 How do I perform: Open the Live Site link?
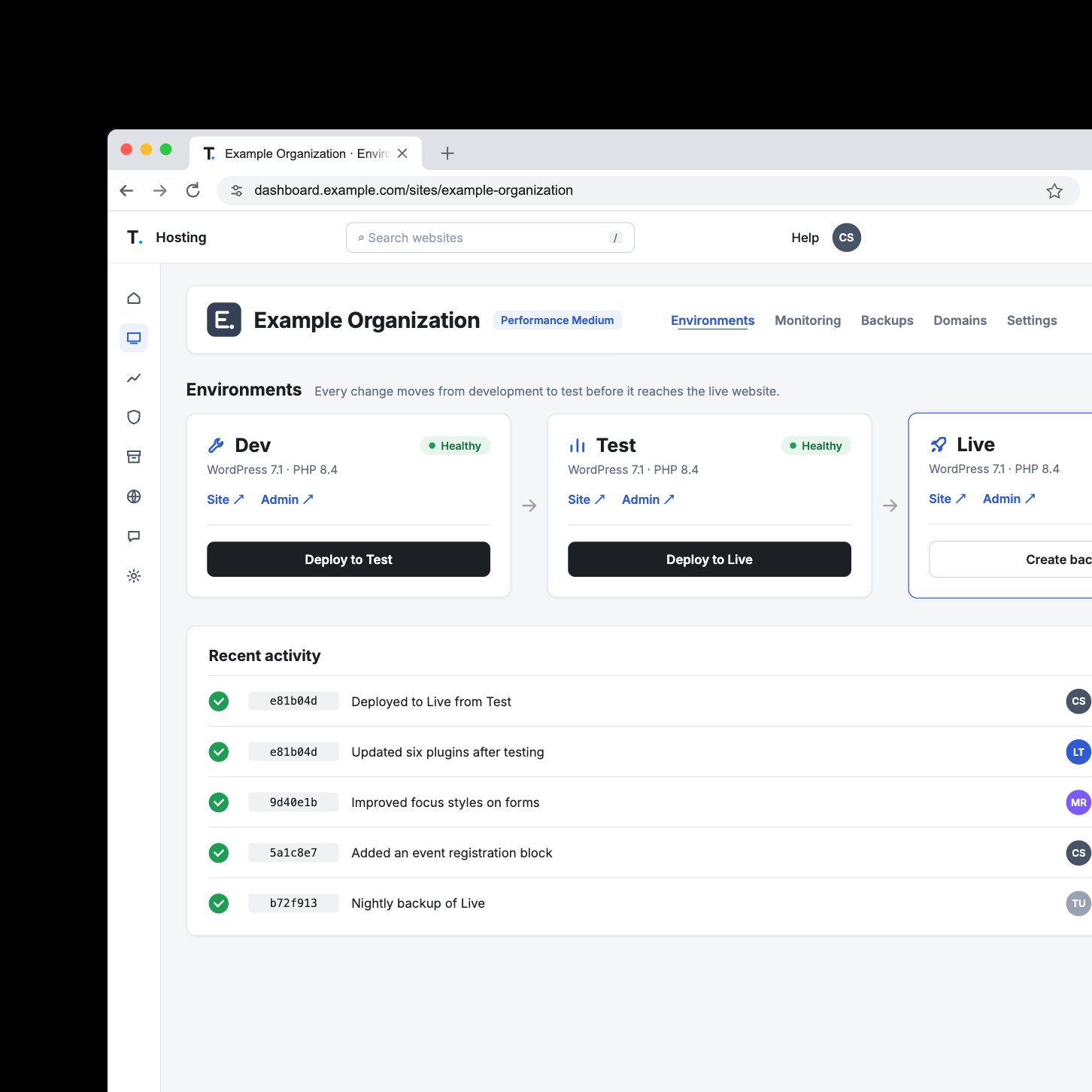(948, 499)
